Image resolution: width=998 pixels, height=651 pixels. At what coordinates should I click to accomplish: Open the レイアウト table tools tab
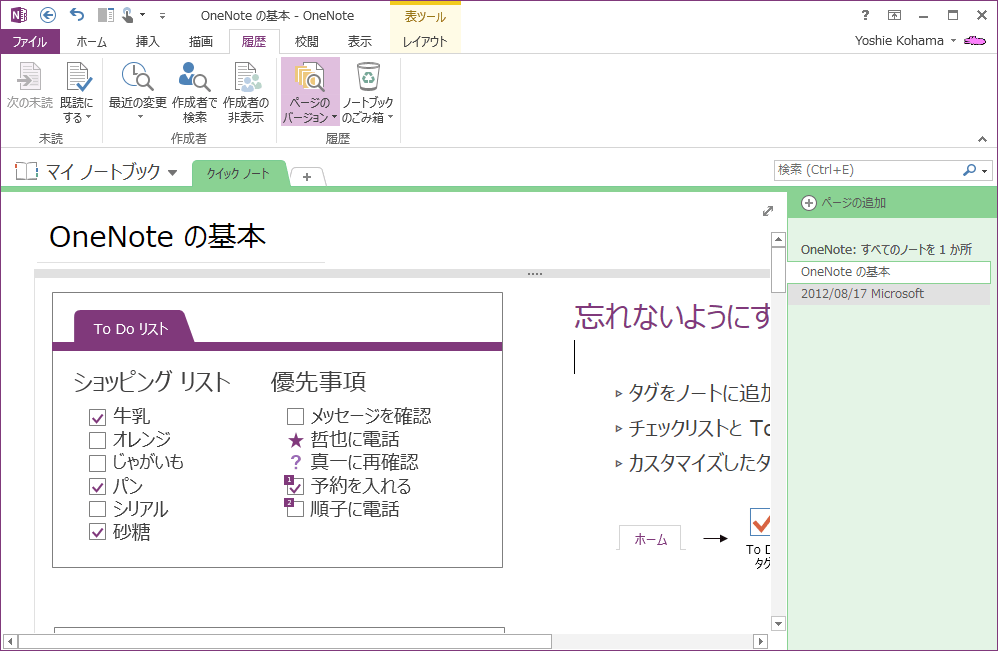coord(425,41)
